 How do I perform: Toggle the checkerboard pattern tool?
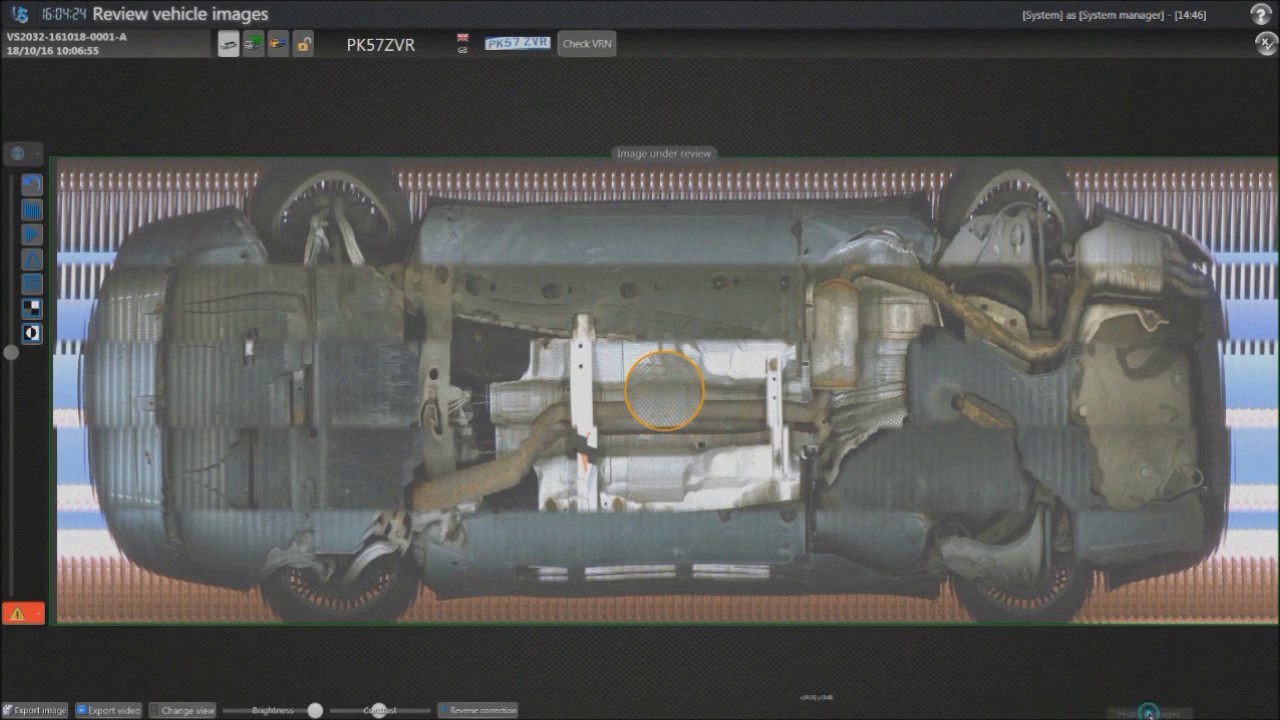tap(32, 309)
